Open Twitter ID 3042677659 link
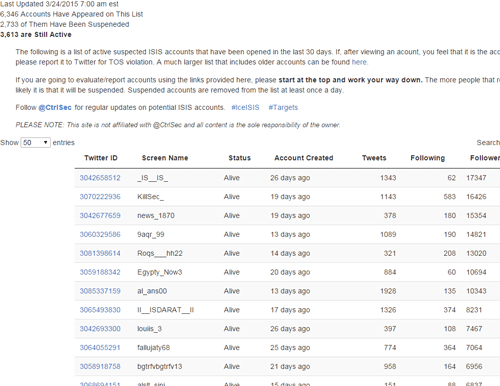This screenshot has height=386, width=500. click(x=100, y=216)
